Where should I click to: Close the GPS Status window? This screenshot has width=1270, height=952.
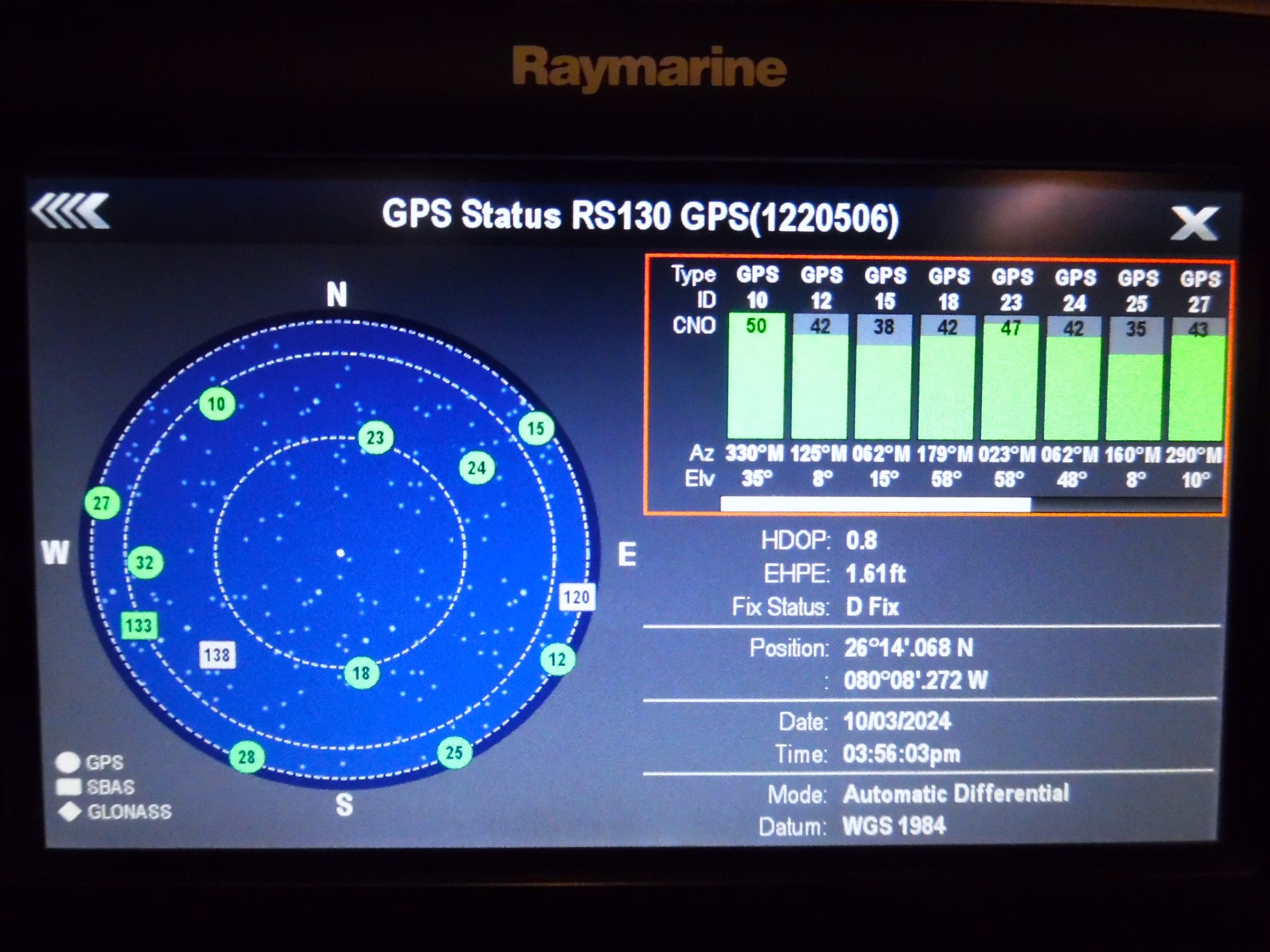(1194, 223)
